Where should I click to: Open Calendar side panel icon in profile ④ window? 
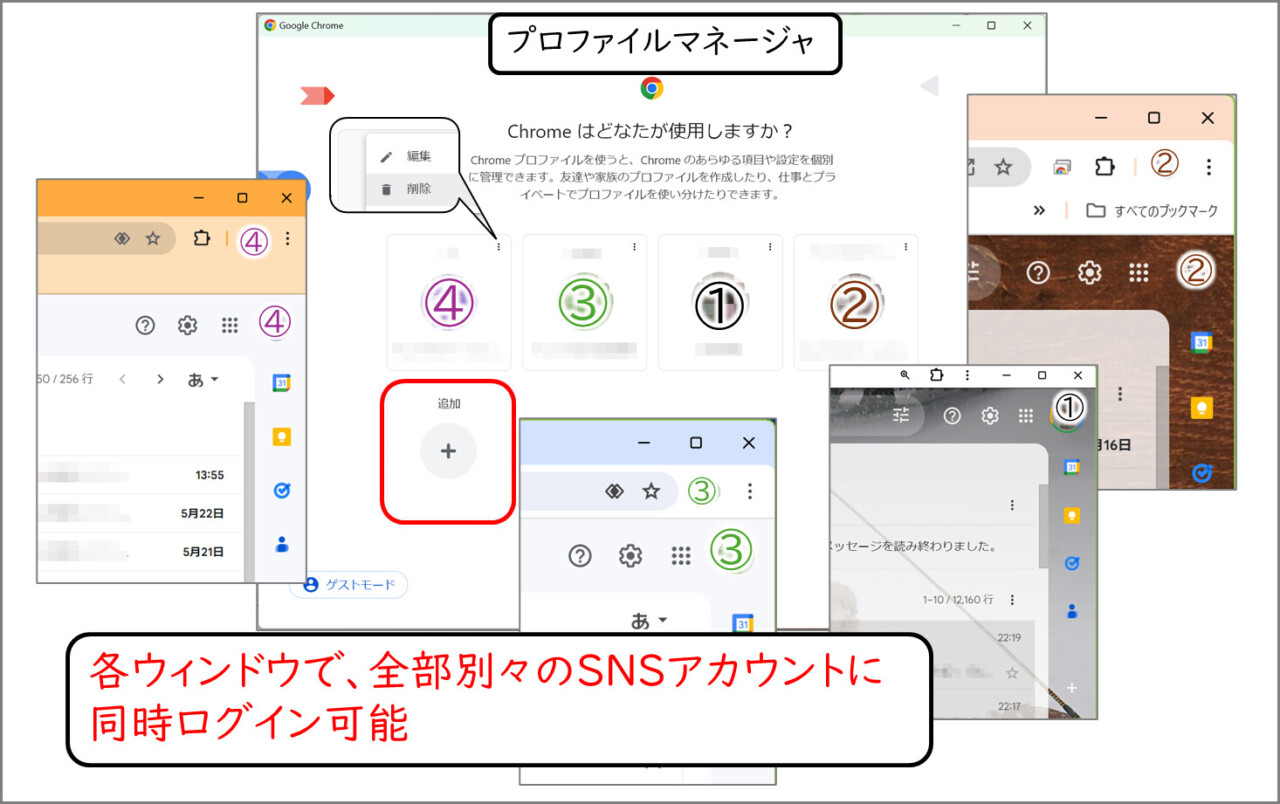pos(282,383)
